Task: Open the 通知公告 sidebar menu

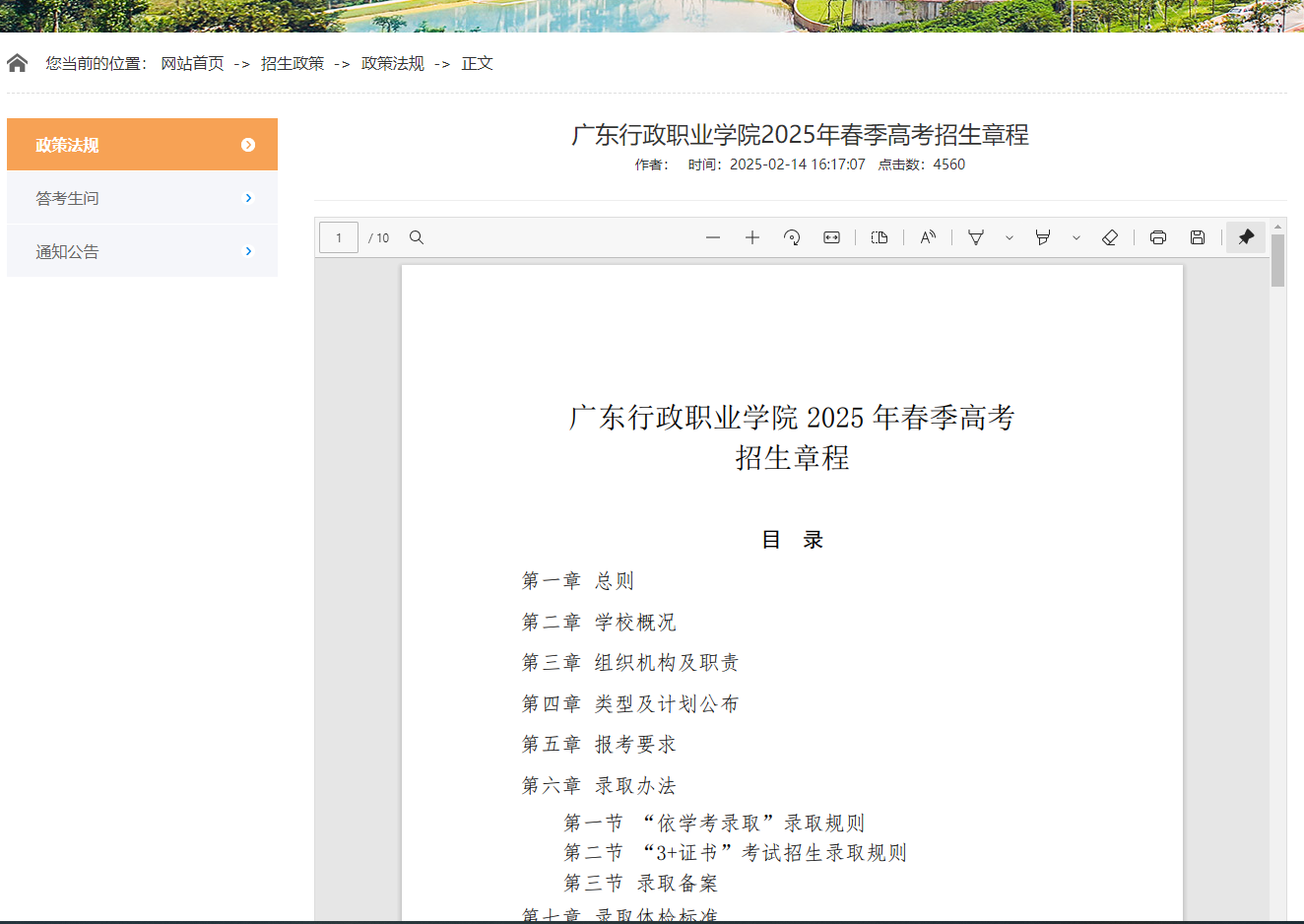Action: [142, 250]
